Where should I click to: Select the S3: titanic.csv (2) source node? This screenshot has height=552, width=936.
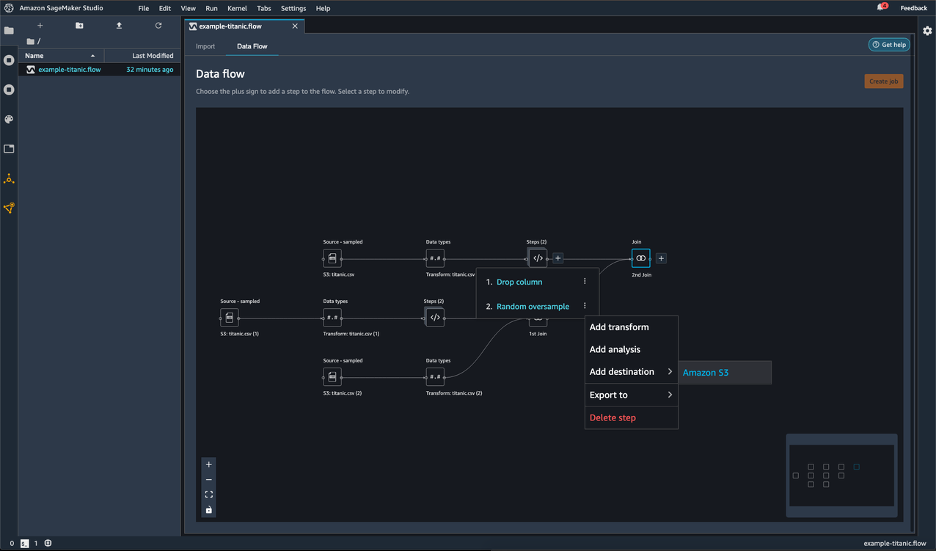pos(332,377)
